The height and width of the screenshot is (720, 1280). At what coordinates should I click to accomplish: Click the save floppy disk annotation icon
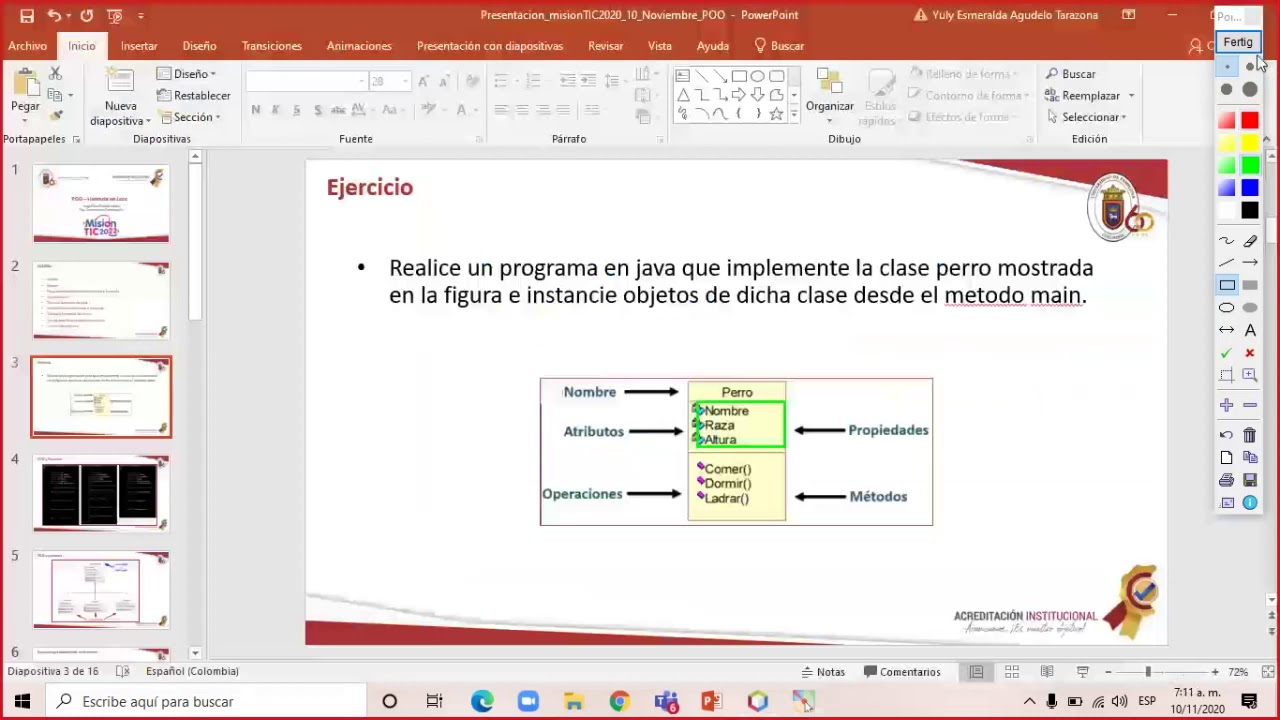(1250, 480)
